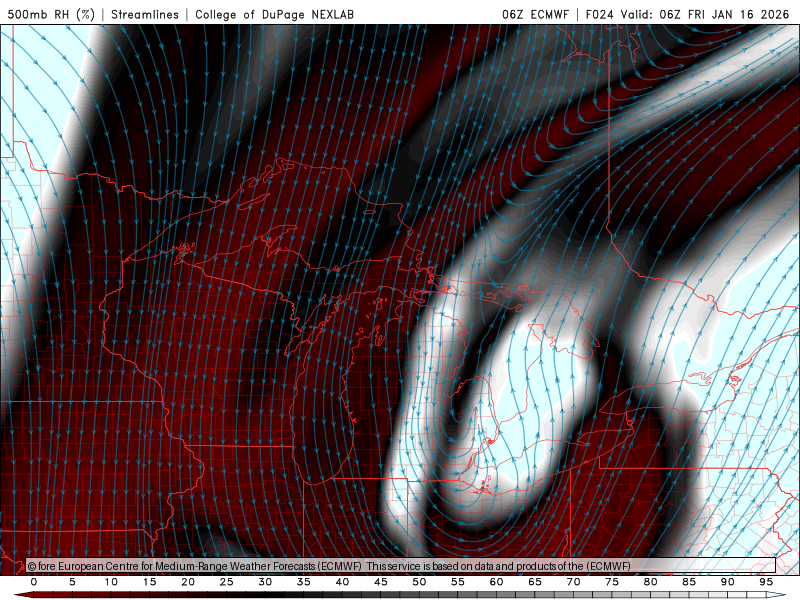Click the '35' value on color scale
The width and height of the screenshot is (800, 600).
[304, 582]
